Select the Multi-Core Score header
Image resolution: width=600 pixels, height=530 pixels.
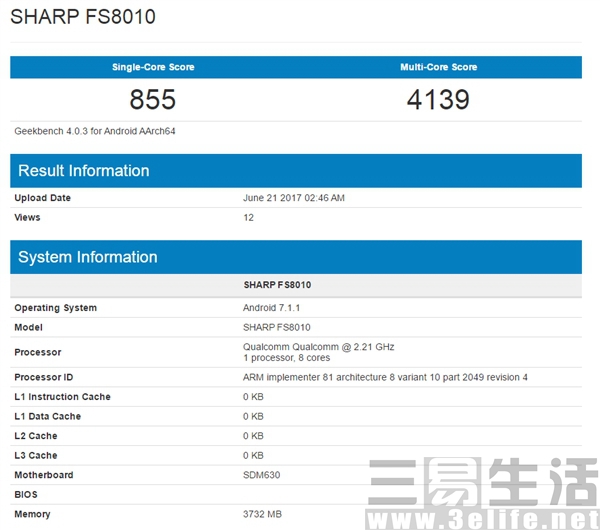(x=439, y=67)
